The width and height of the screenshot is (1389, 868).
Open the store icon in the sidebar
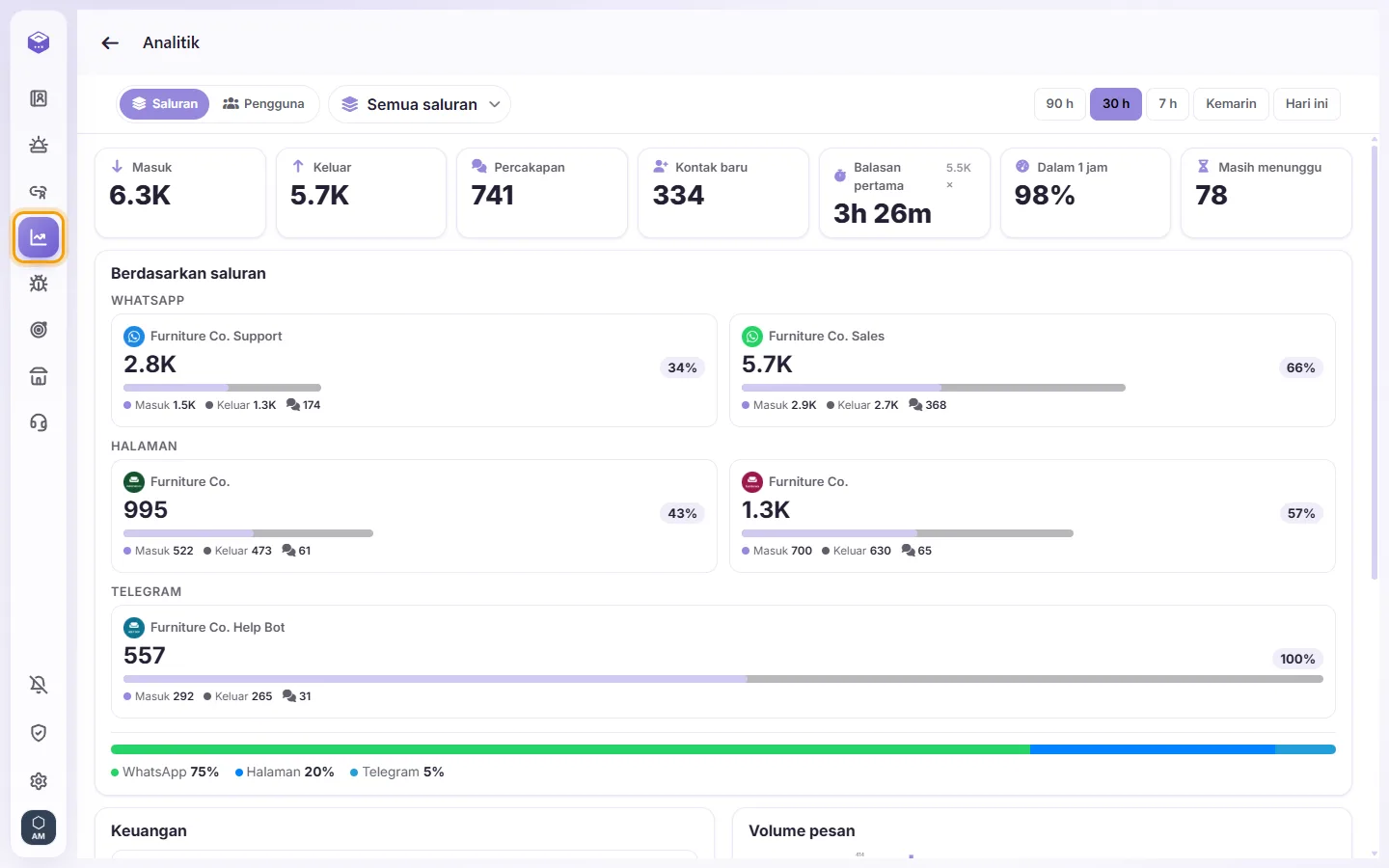[39, 376]
